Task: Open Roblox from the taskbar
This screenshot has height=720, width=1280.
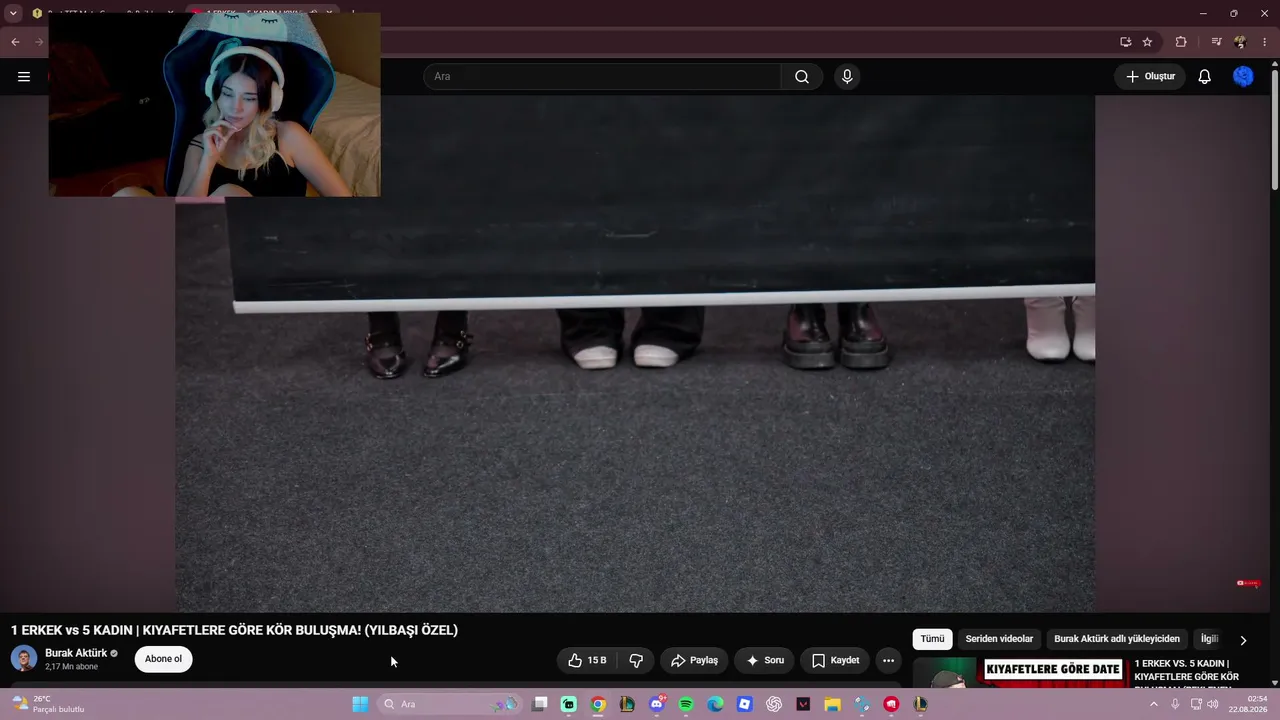Action: pos(744,704)
